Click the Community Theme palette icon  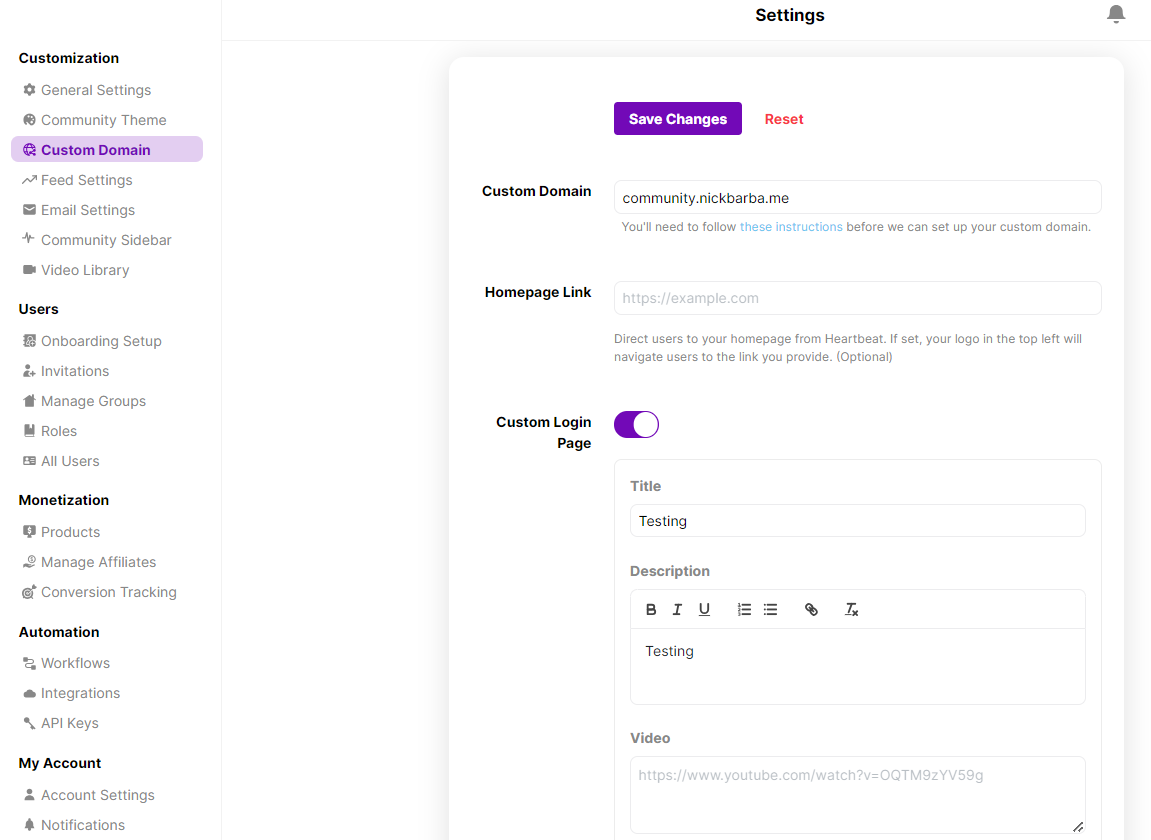[29, 120]
